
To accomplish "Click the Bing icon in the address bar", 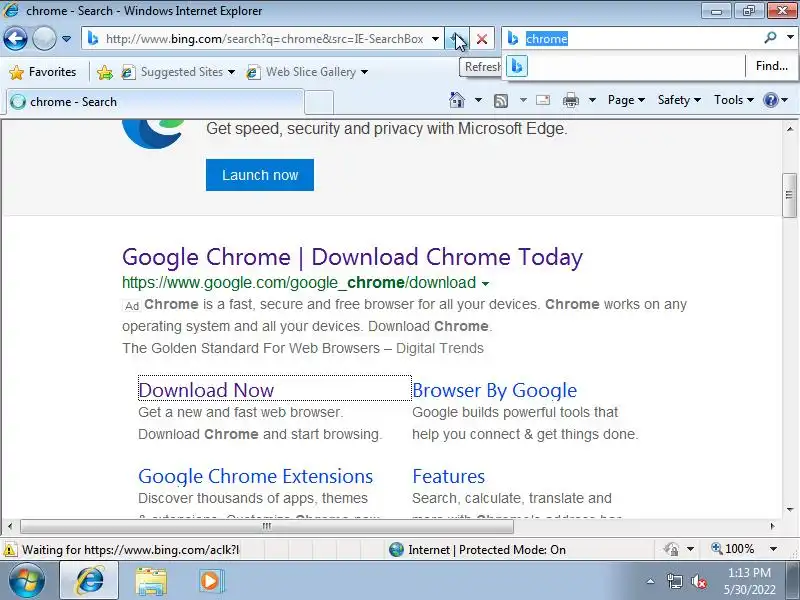I will (93, 39).
